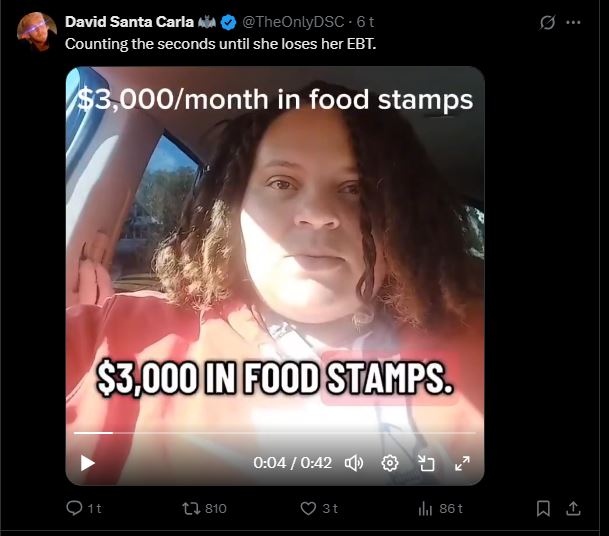609x536 pixels.
Task: Seek on the video progress bar
Action: pyautogui.click(x=275, y=432)
